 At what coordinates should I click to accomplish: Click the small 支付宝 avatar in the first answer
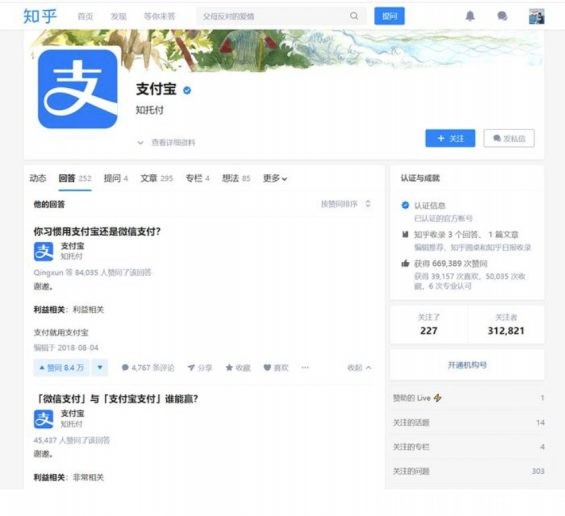44,251
